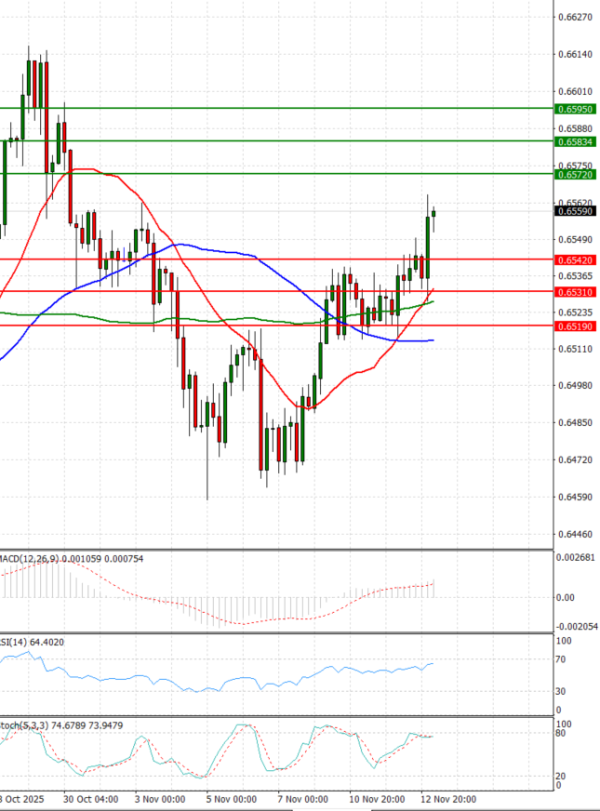Viewport: 600px width, 811px height.
Task: Click the 7 Nov 00:00 time label
Action: 303,801
